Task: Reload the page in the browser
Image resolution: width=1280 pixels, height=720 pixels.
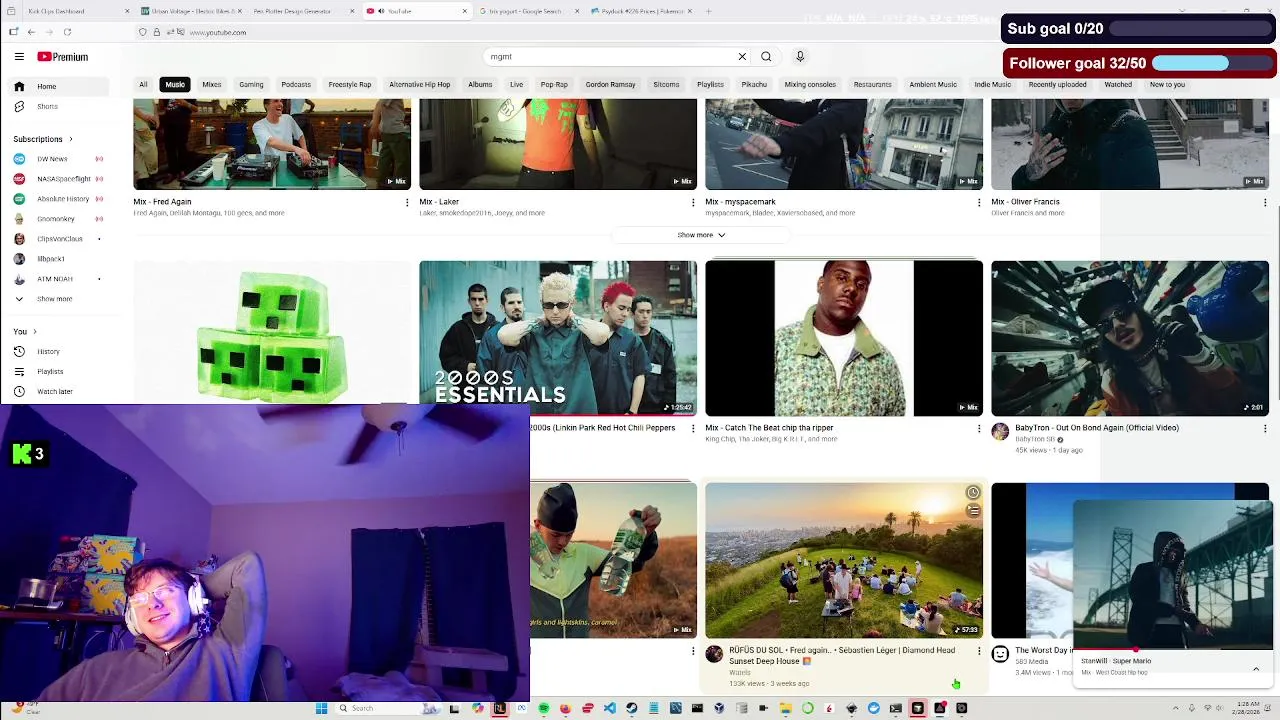Action: (x=67, y=32)
